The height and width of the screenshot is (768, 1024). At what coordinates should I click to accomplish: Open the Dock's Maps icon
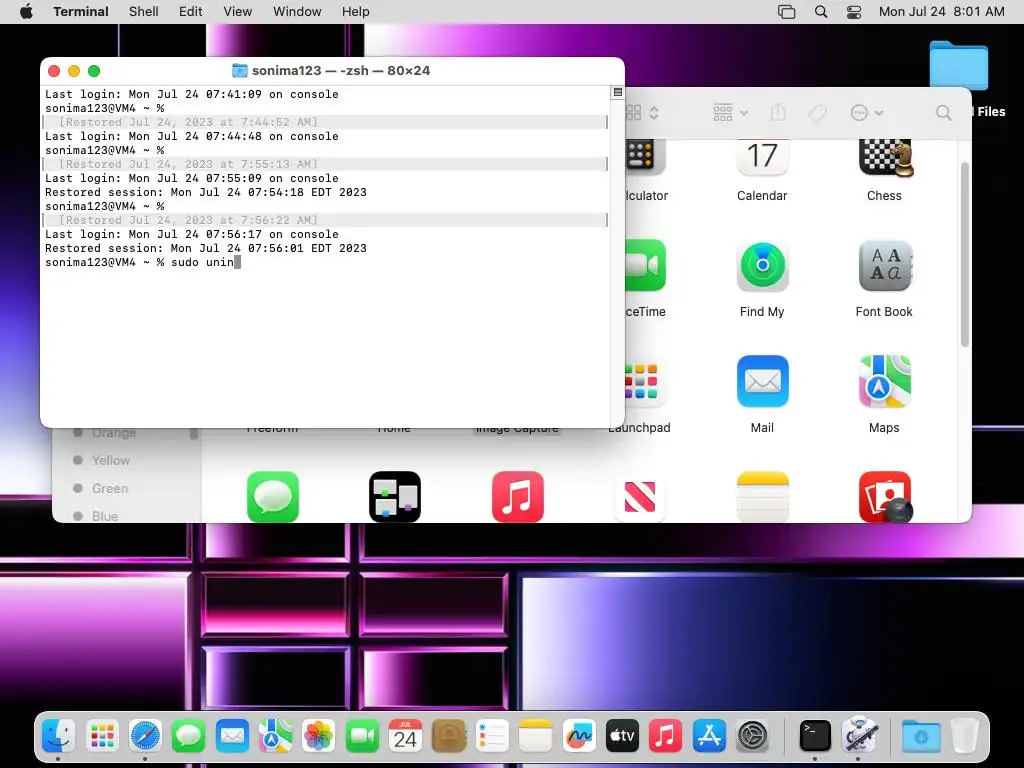tap(275, 737)
